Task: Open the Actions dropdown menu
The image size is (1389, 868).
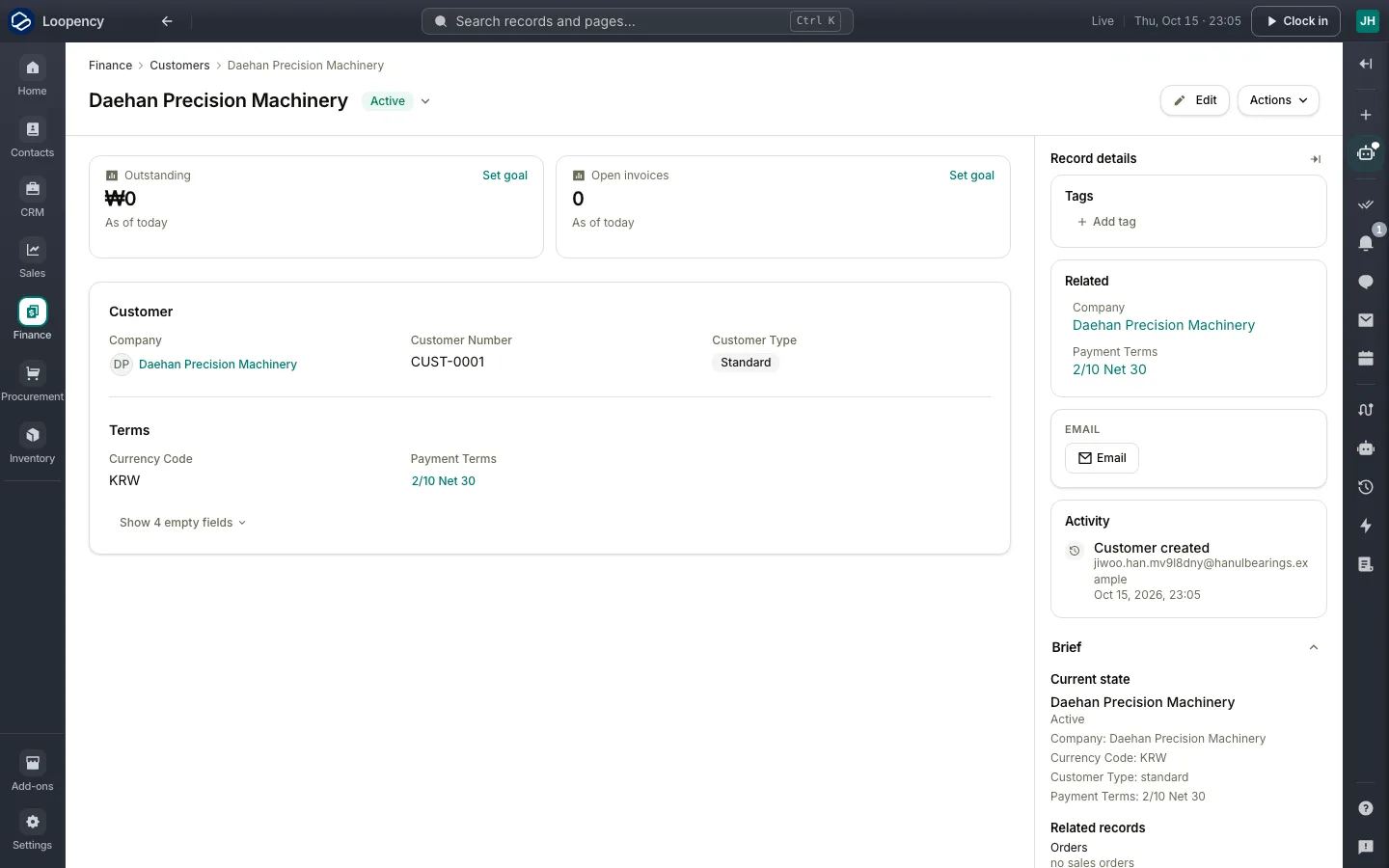Action: coord(1278,100)
